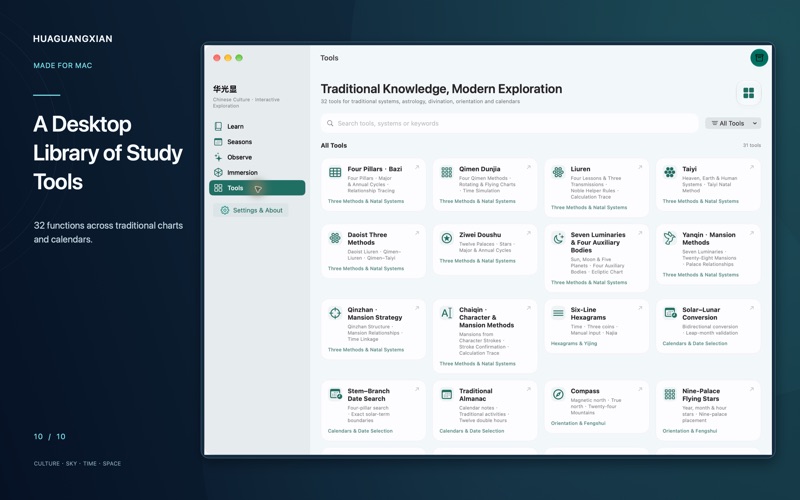Click the Qinzhan Mansion Strategy target icon
This screenshot has width=800, height=500.
335,313
